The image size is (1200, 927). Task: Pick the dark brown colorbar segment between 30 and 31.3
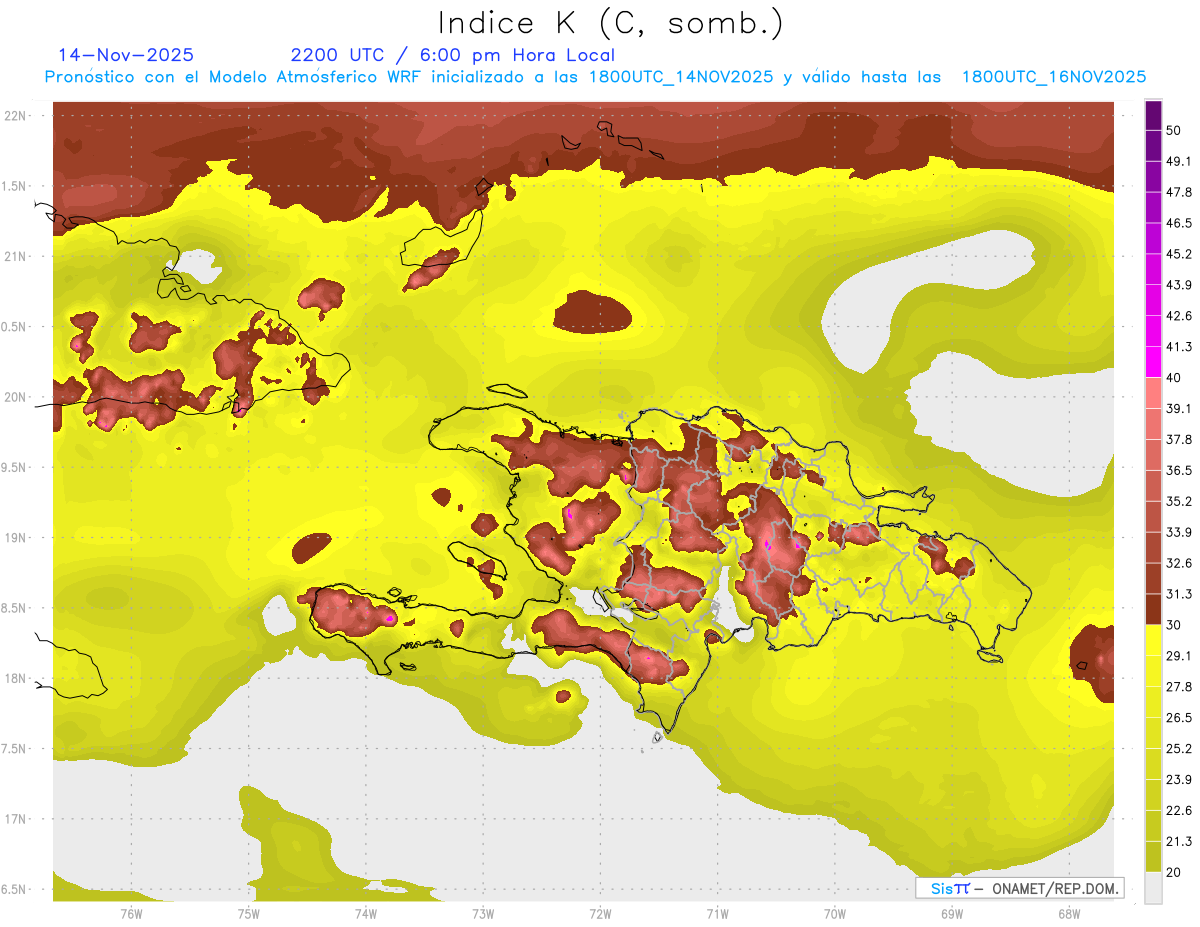pyautogui.click(x=1153, y=609)
